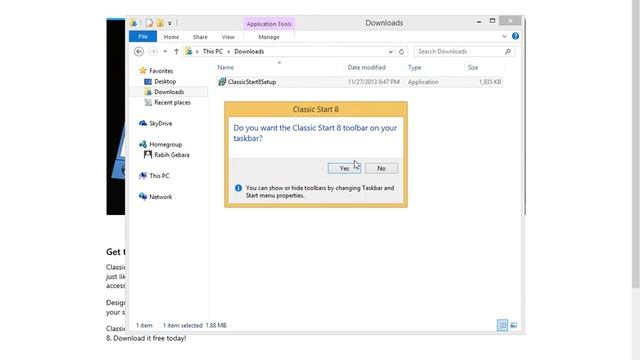Click the Application type cell
Screen dimensions: 640x360
click(x=423, y=82)
